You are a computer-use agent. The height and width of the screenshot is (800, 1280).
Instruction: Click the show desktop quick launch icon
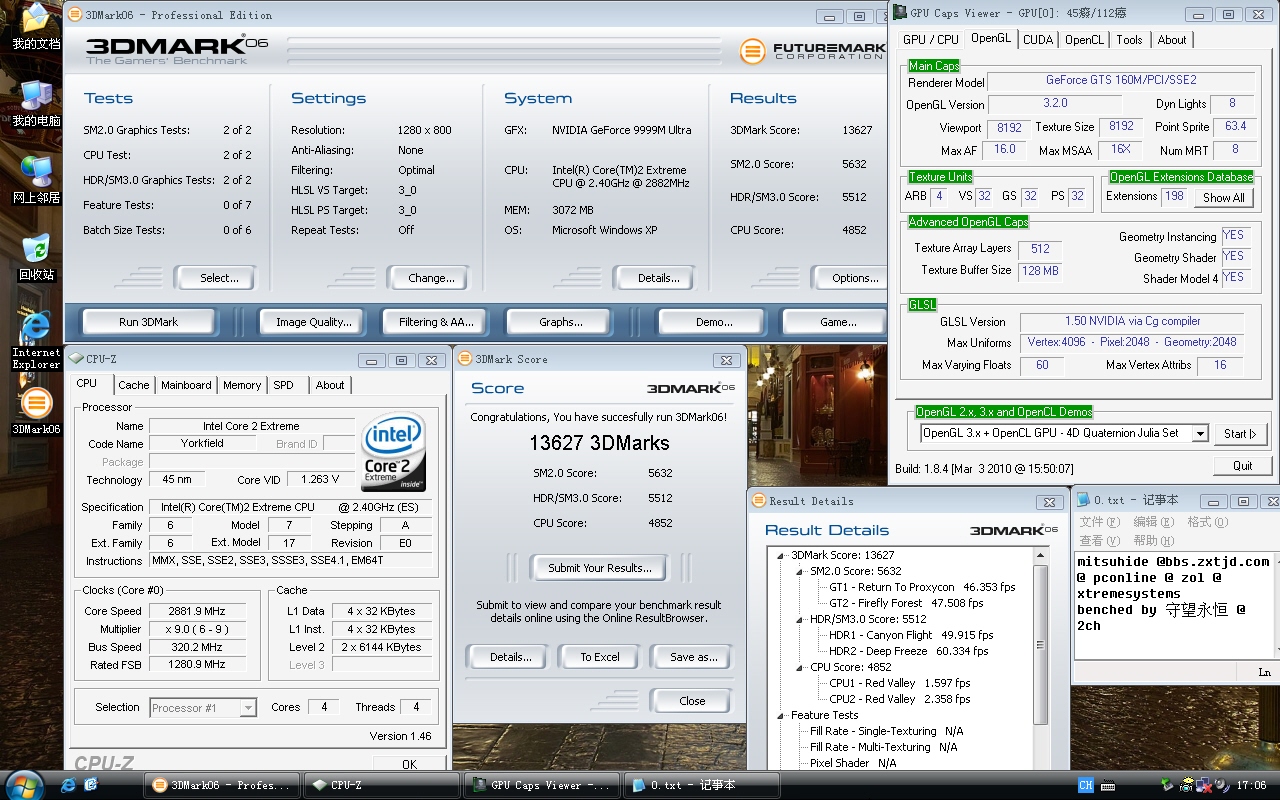93,785
